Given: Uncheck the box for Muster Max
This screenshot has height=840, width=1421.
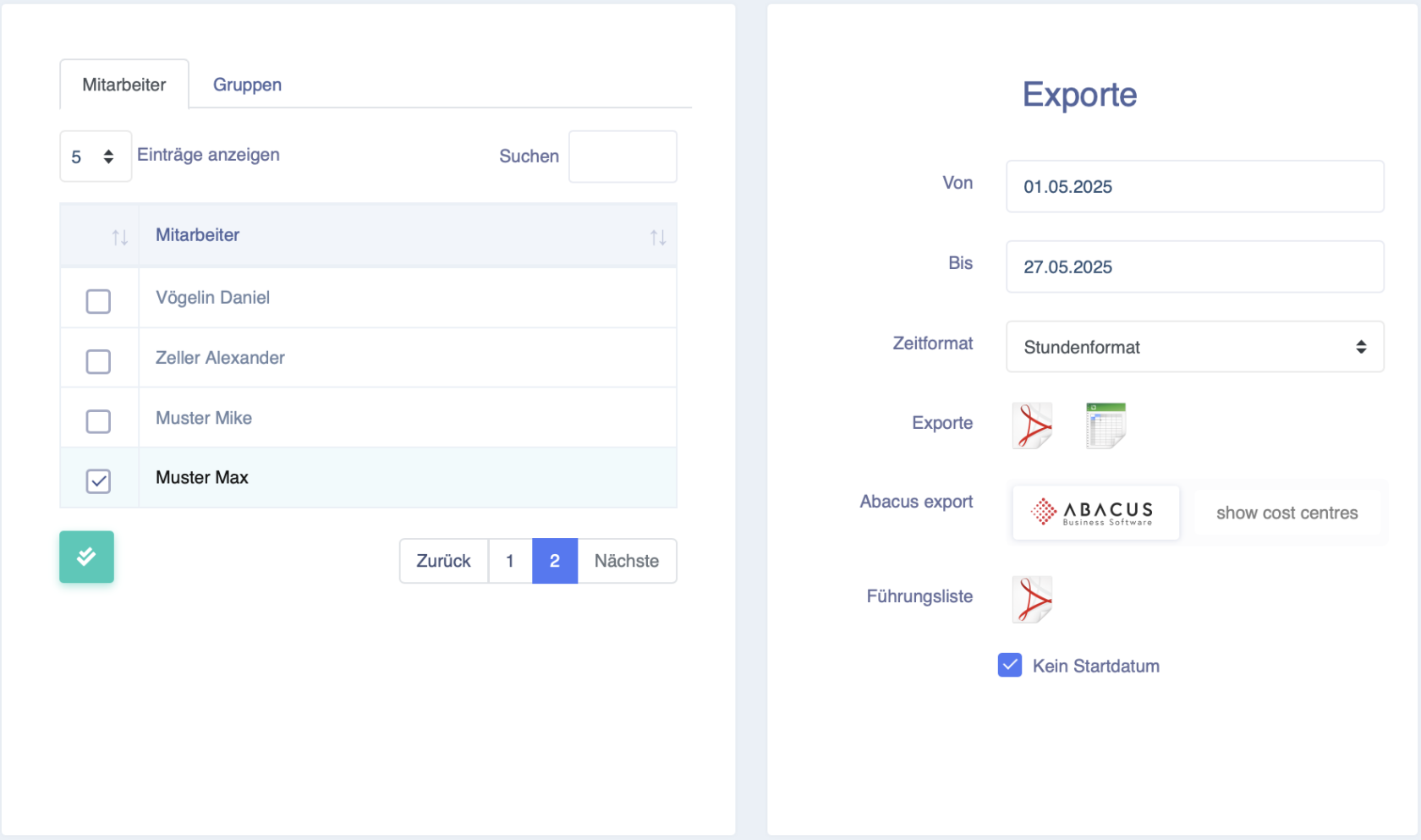Looking at the screenshot, I should 98,481.
